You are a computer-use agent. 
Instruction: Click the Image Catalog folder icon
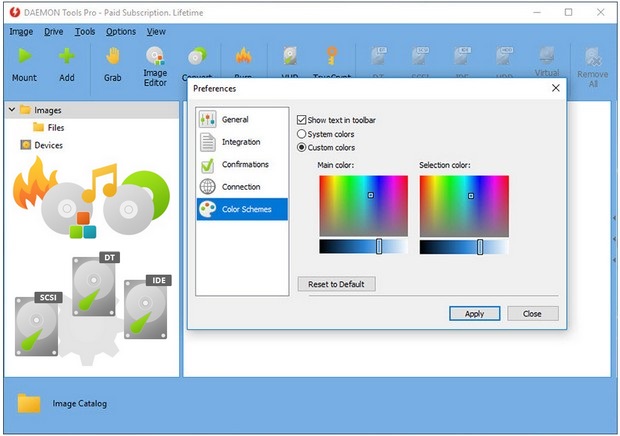(x=29, y=403)
